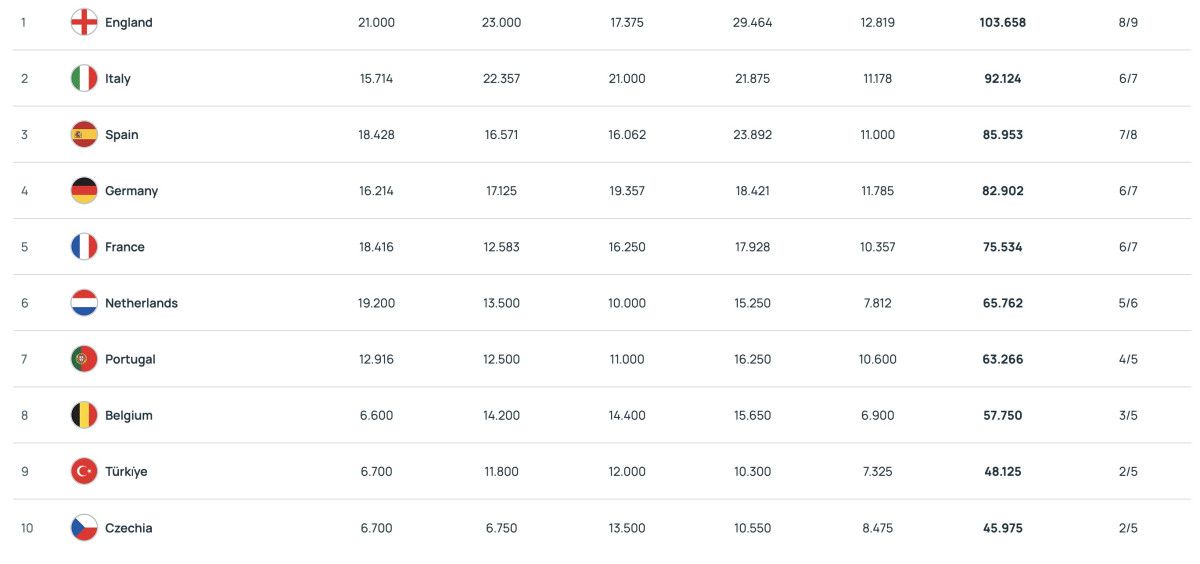Select Türkiye's total score 48.125
Viewport: 1200px width, 564px height.
[1002, 471]
